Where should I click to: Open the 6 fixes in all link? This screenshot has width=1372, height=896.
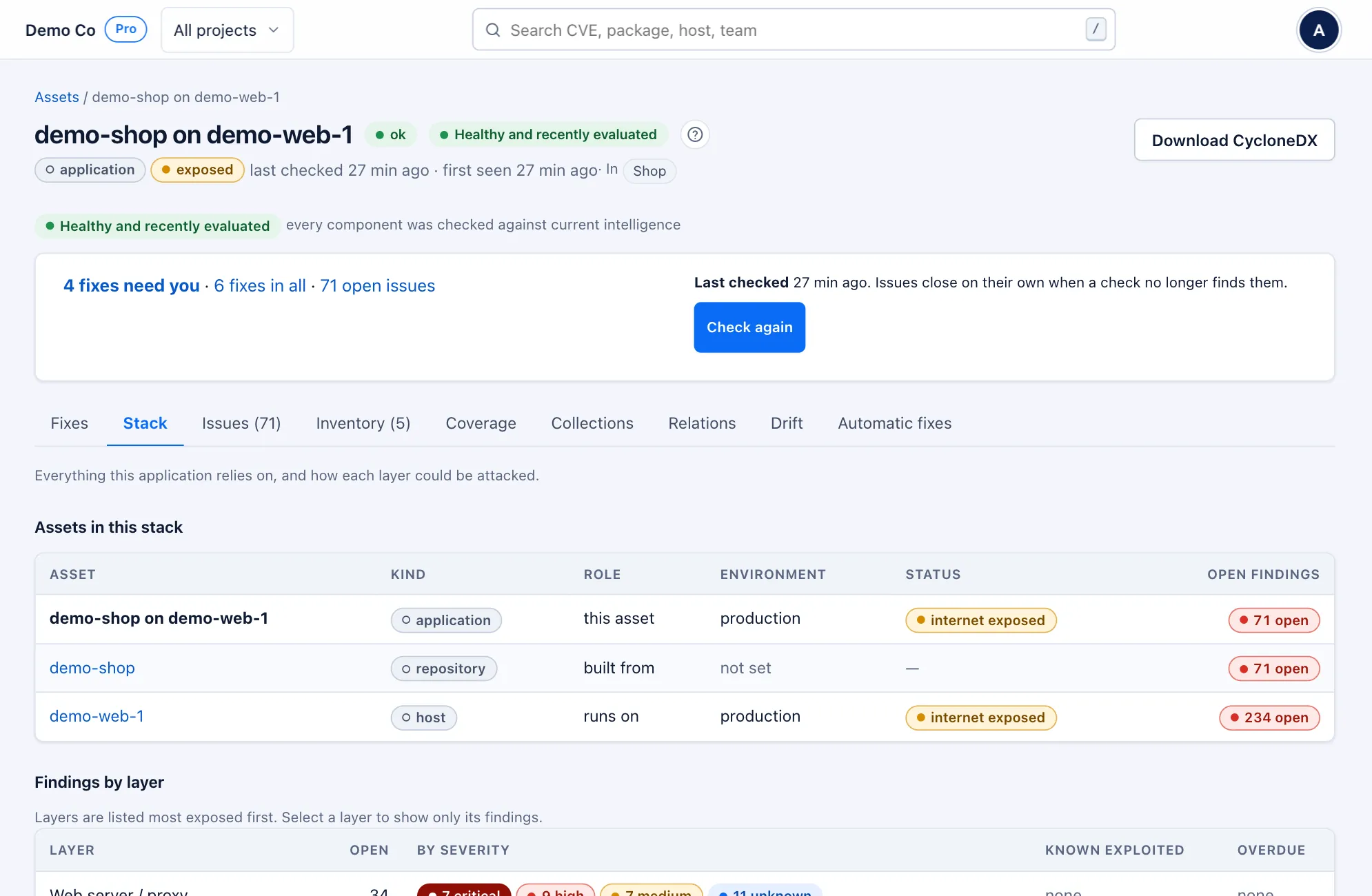260,286
